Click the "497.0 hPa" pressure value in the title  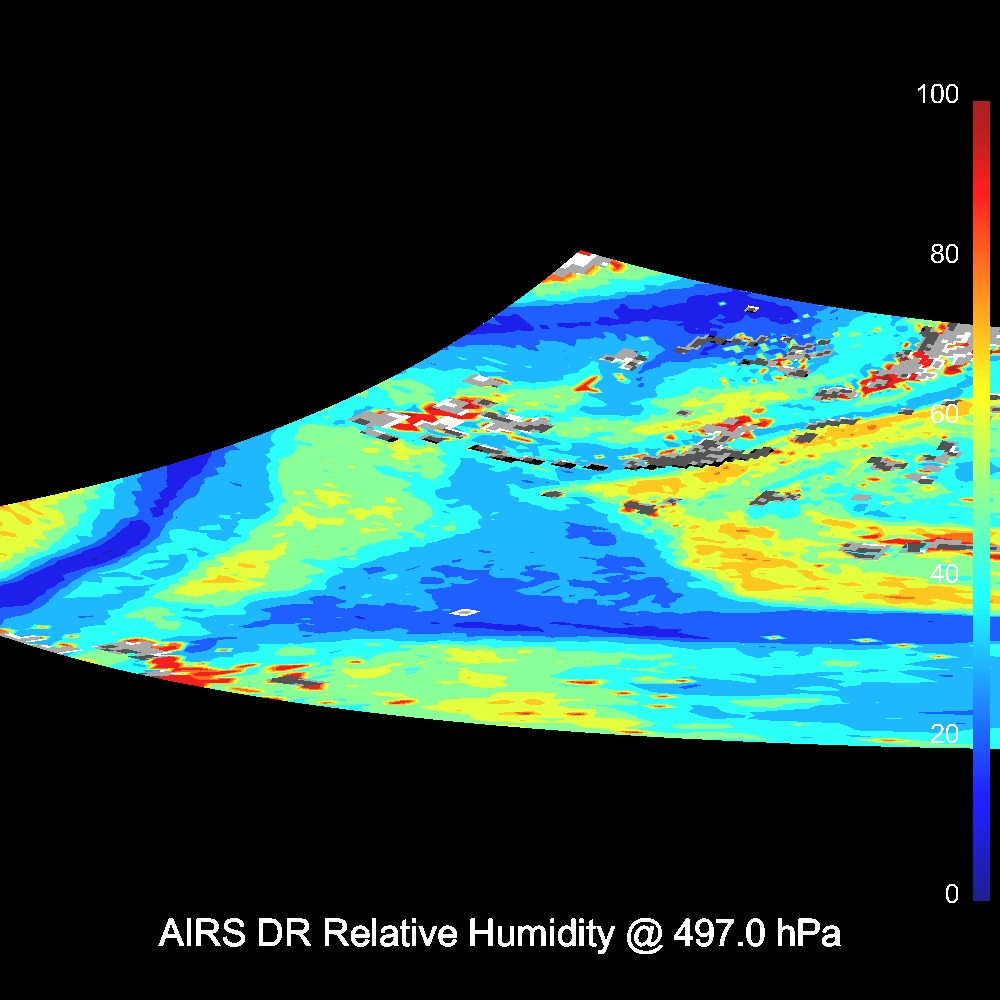click(x=756, y=934)
